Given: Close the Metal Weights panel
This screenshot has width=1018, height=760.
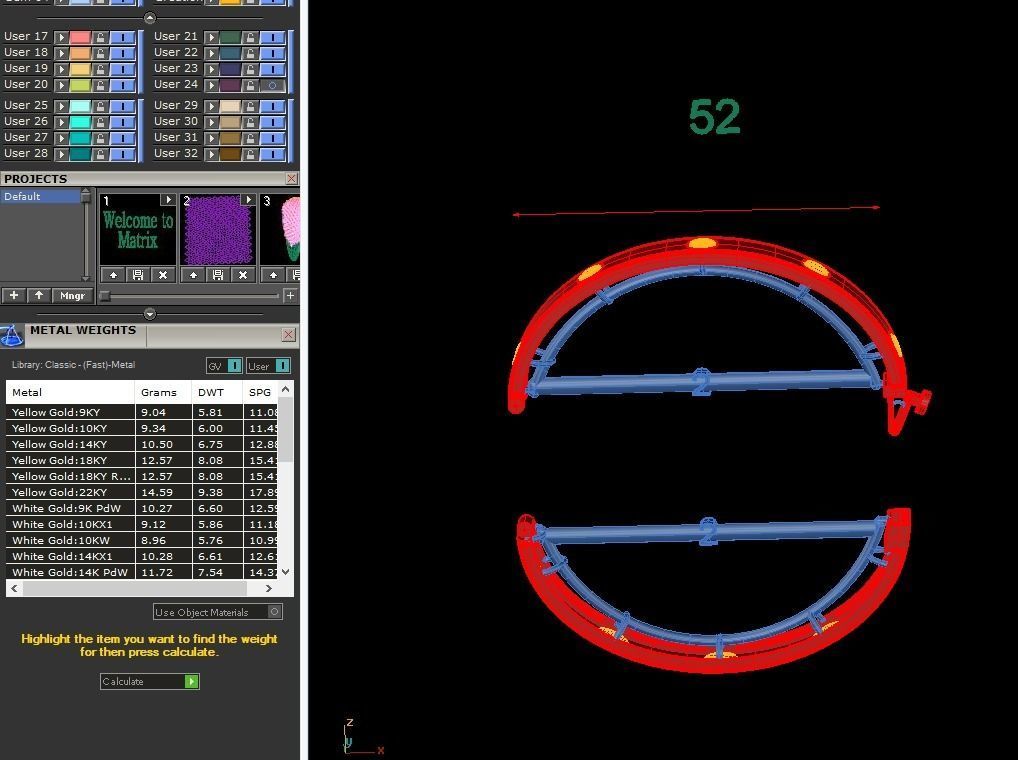Looking at the screenshot, I should click(289, 335).
